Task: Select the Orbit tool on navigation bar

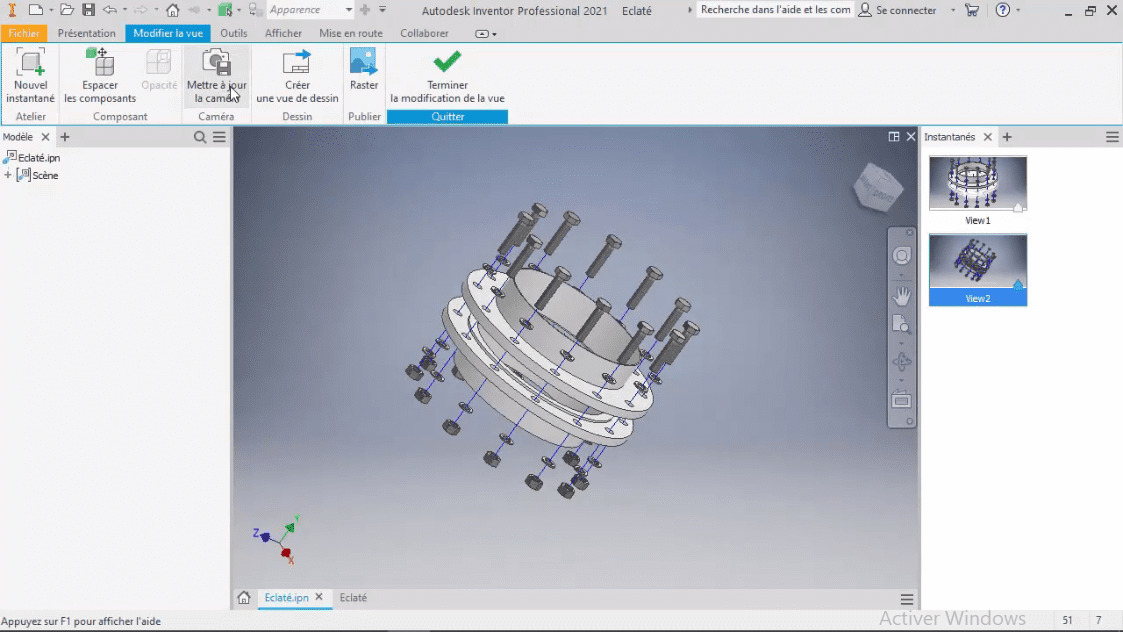Action: (902, 360)
